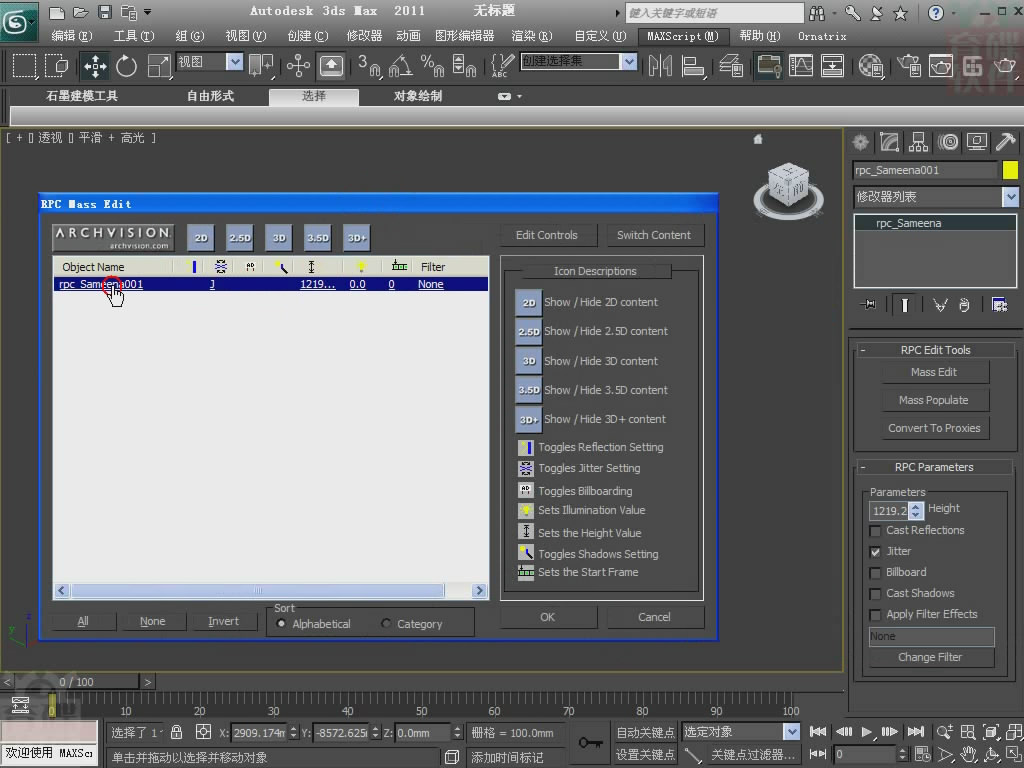Image resolution: width=1024 pixels, height=768 pixels.
Task: Enable Apply Filter Effects checkbox
Action: (875, 615)
